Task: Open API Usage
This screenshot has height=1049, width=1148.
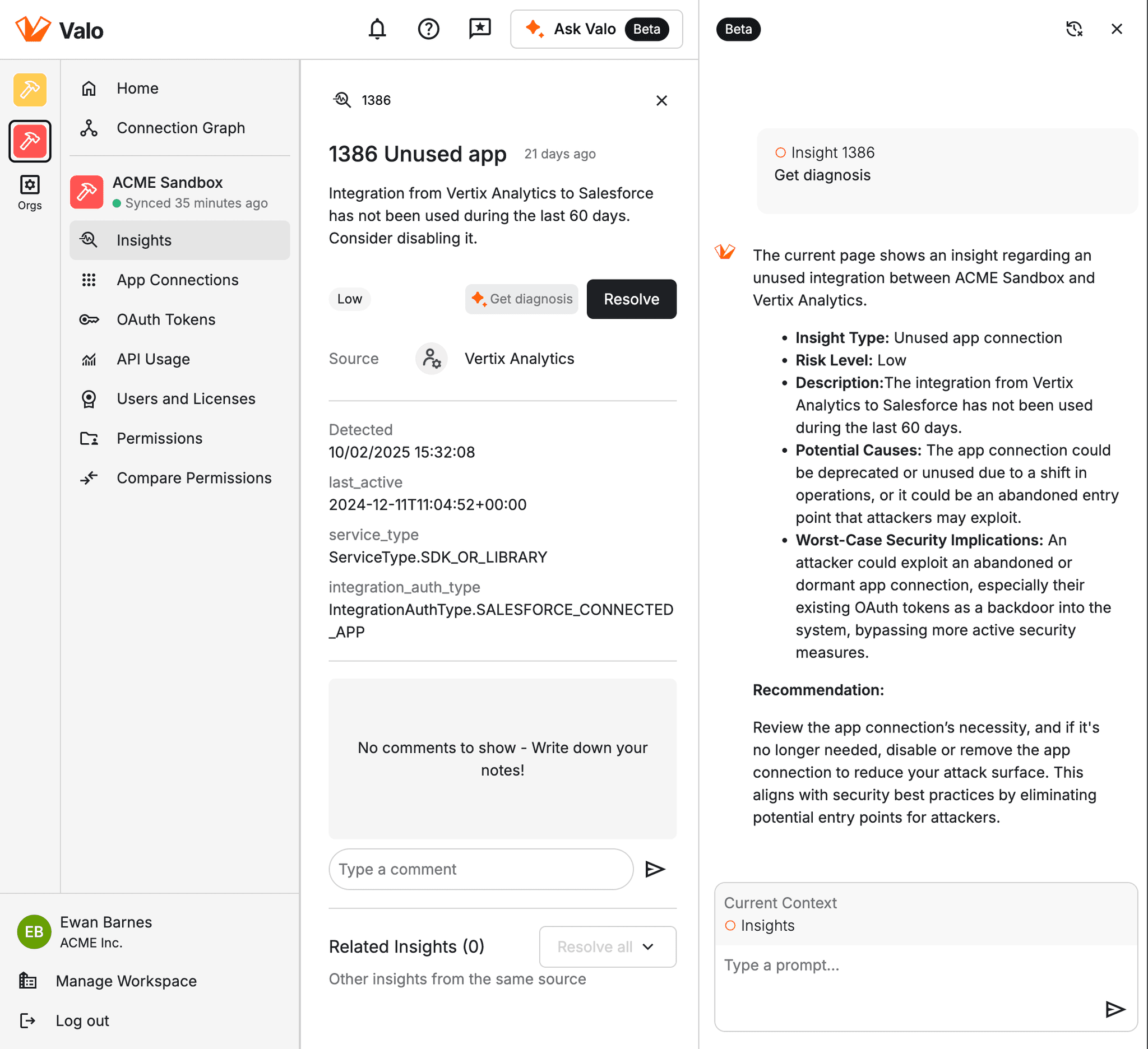Action: 179,359
